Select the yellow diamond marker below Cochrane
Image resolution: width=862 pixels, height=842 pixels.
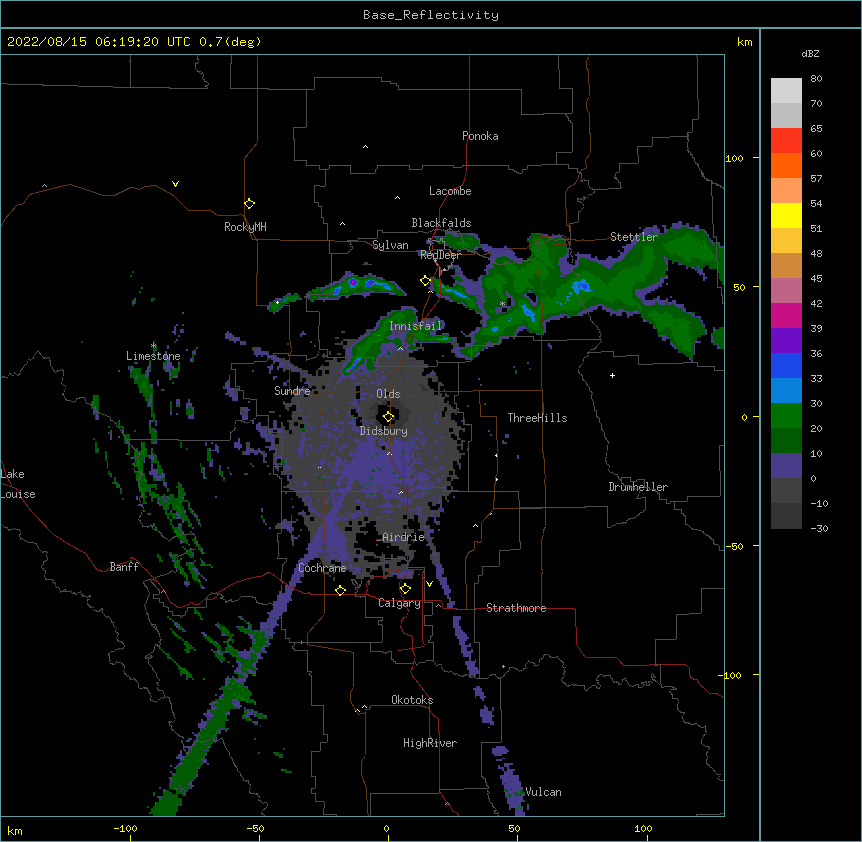pyautogui.click(x=340, y=590)
